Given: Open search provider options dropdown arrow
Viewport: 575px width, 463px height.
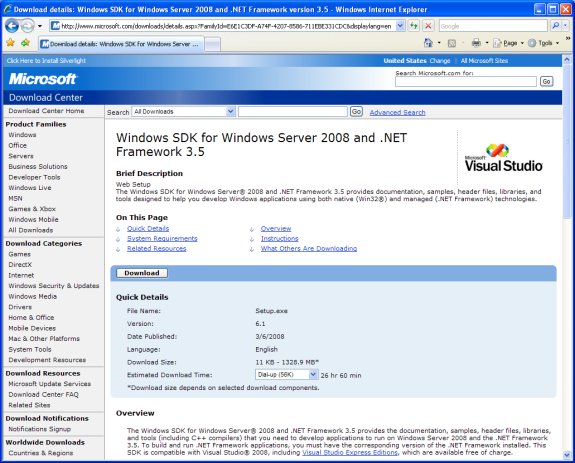Looking at the screenshot, I should pyautogui.click(x=565, y=26).
